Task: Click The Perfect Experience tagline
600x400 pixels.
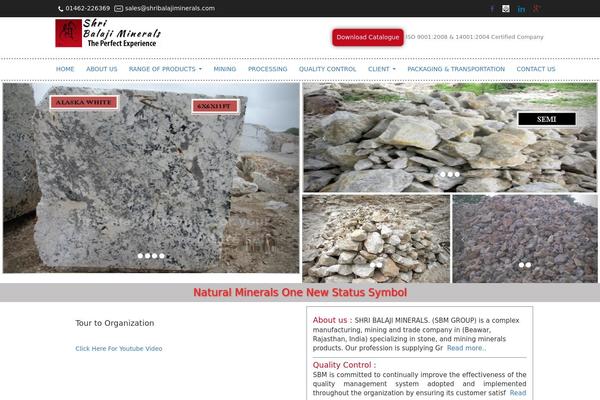Action: pos(122,43)
